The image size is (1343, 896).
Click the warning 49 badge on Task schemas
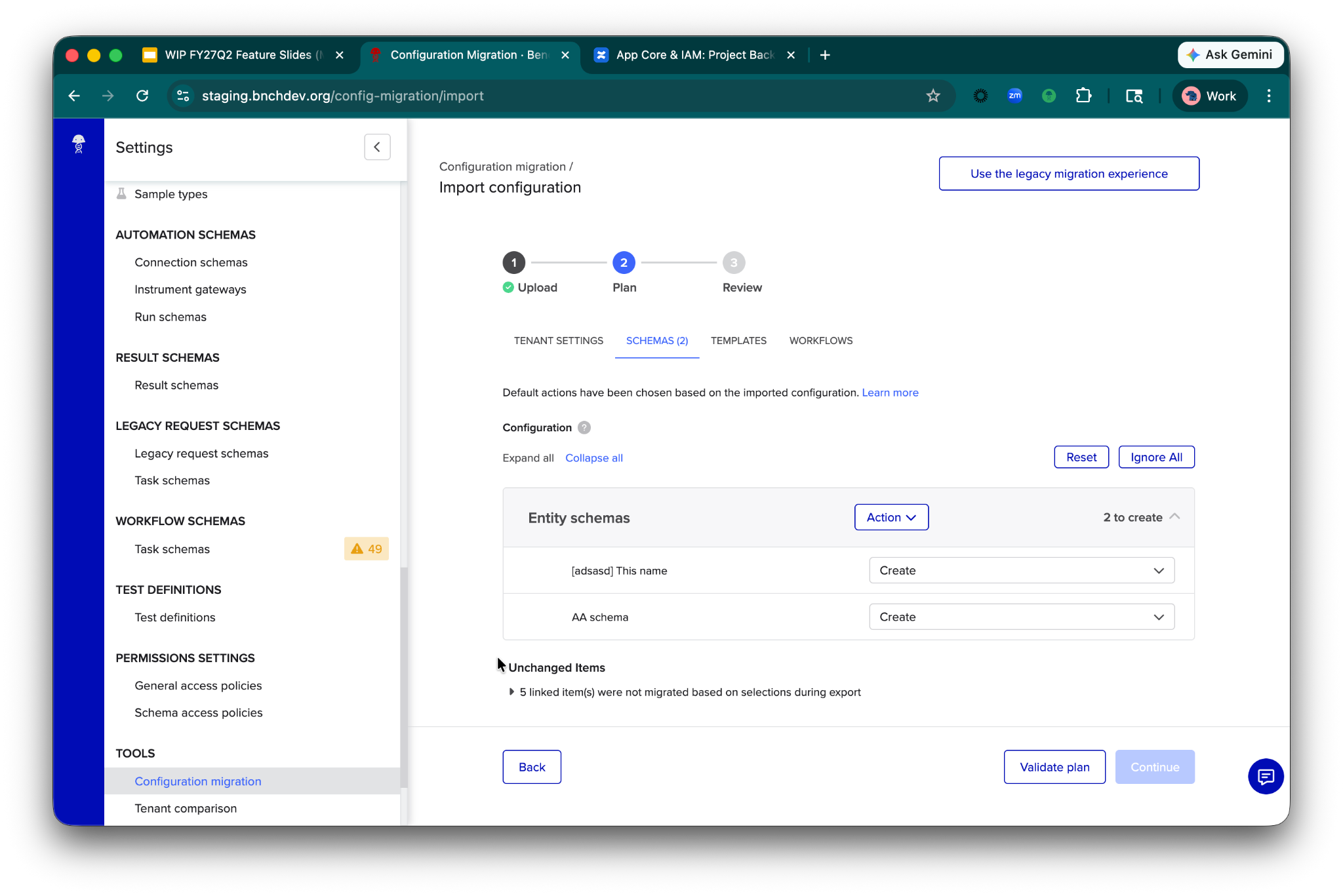(367, 549)
